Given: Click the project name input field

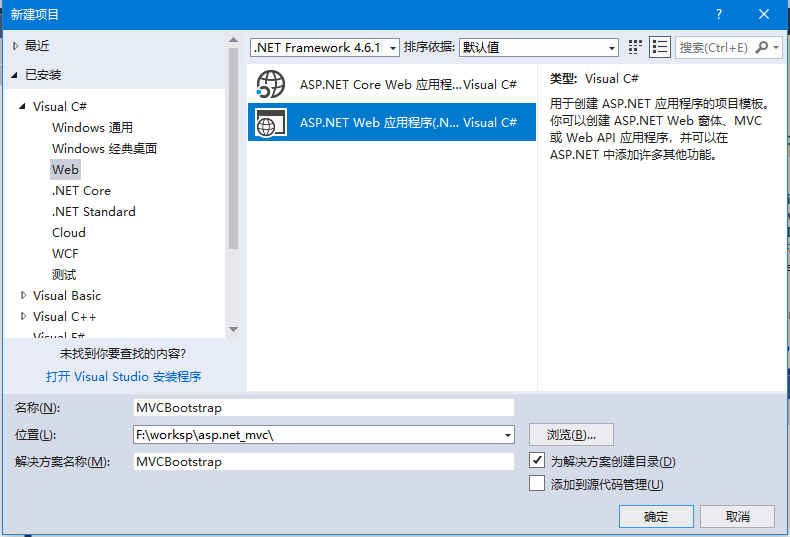Looking at the screenshot, I should [x=323, y=408].
